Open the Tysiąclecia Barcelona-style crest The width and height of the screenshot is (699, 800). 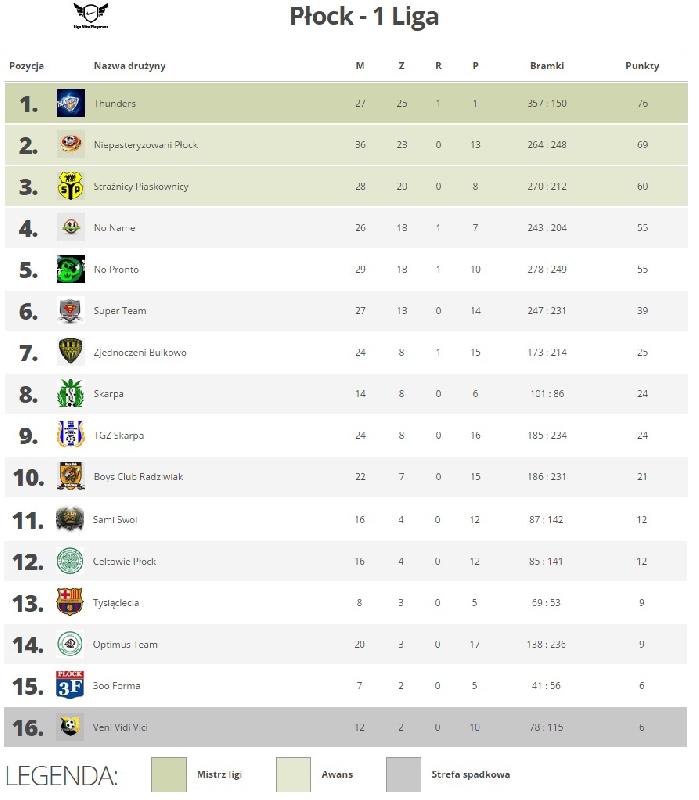[x=70, y=602]
